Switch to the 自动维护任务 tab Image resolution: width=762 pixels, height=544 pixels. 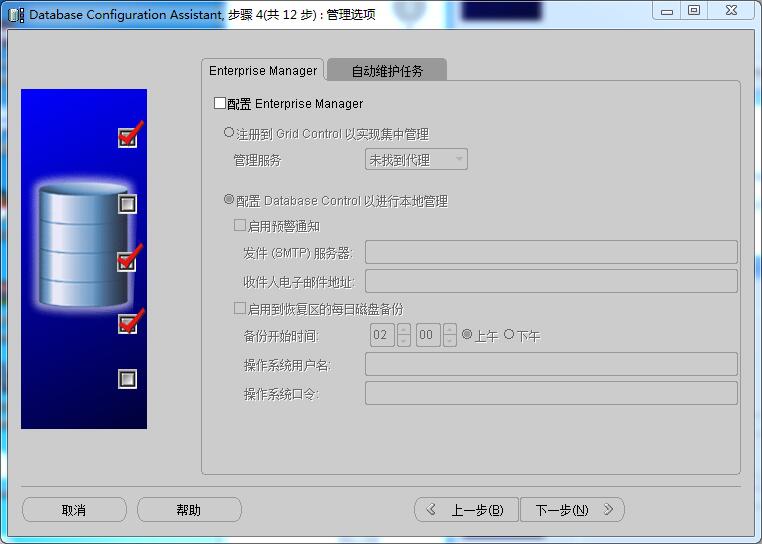(387, 70)
